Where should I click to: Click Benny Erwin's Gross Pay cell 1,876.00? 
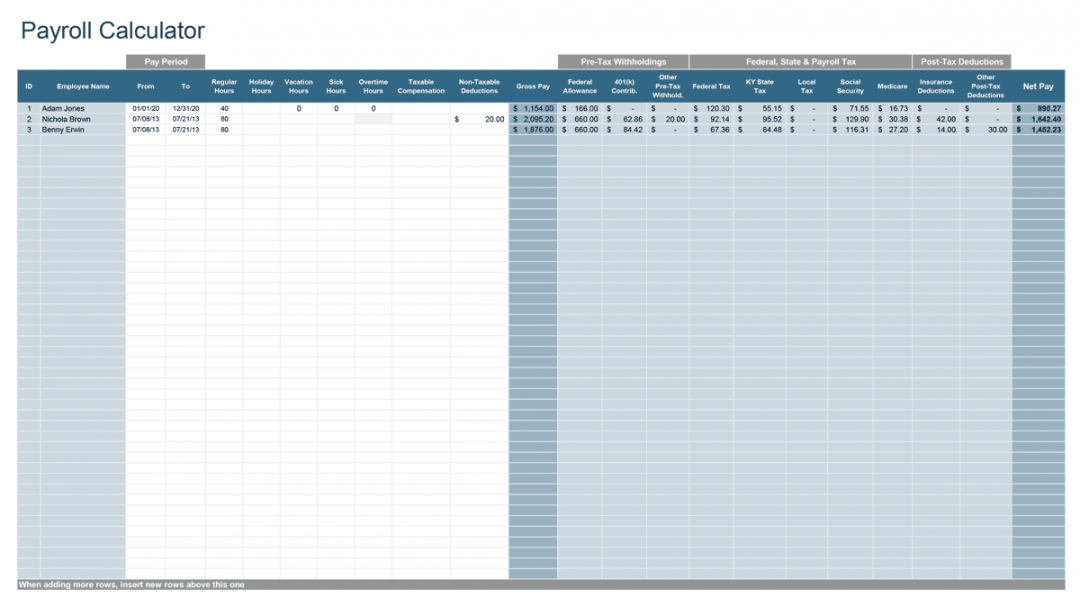click(533, 130)
